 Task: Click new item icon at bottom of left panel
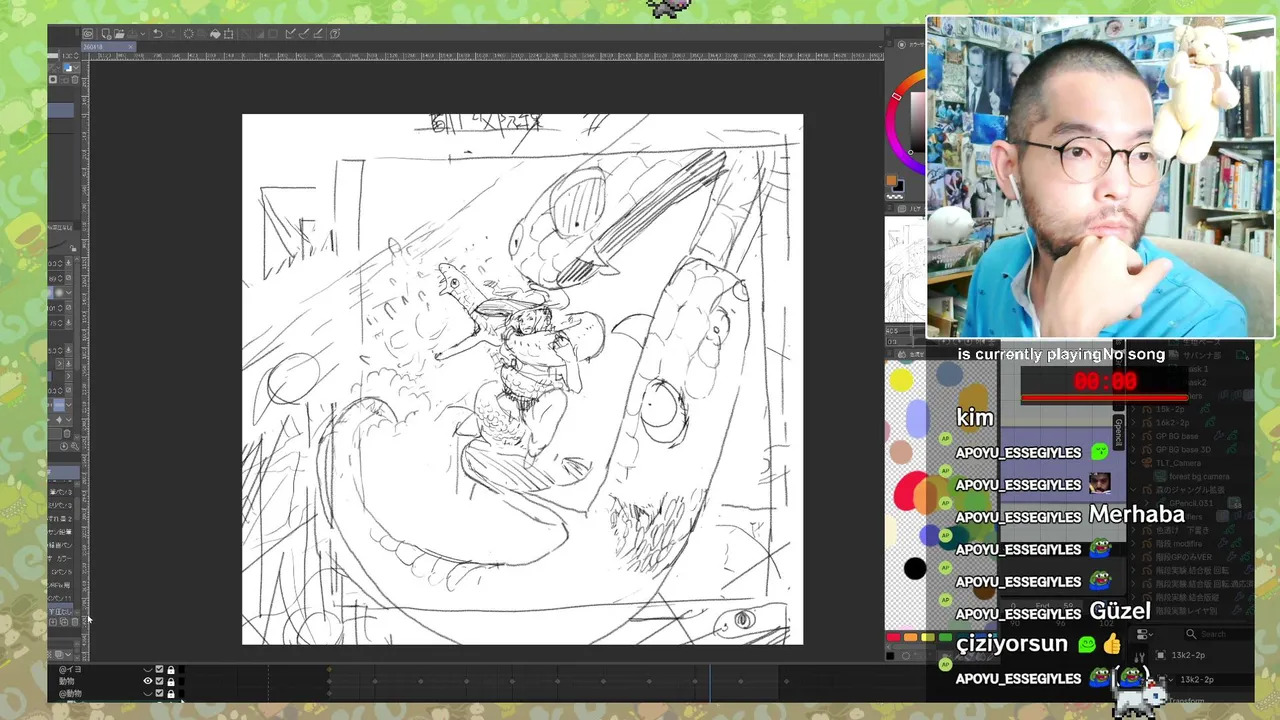coord(53,622)
